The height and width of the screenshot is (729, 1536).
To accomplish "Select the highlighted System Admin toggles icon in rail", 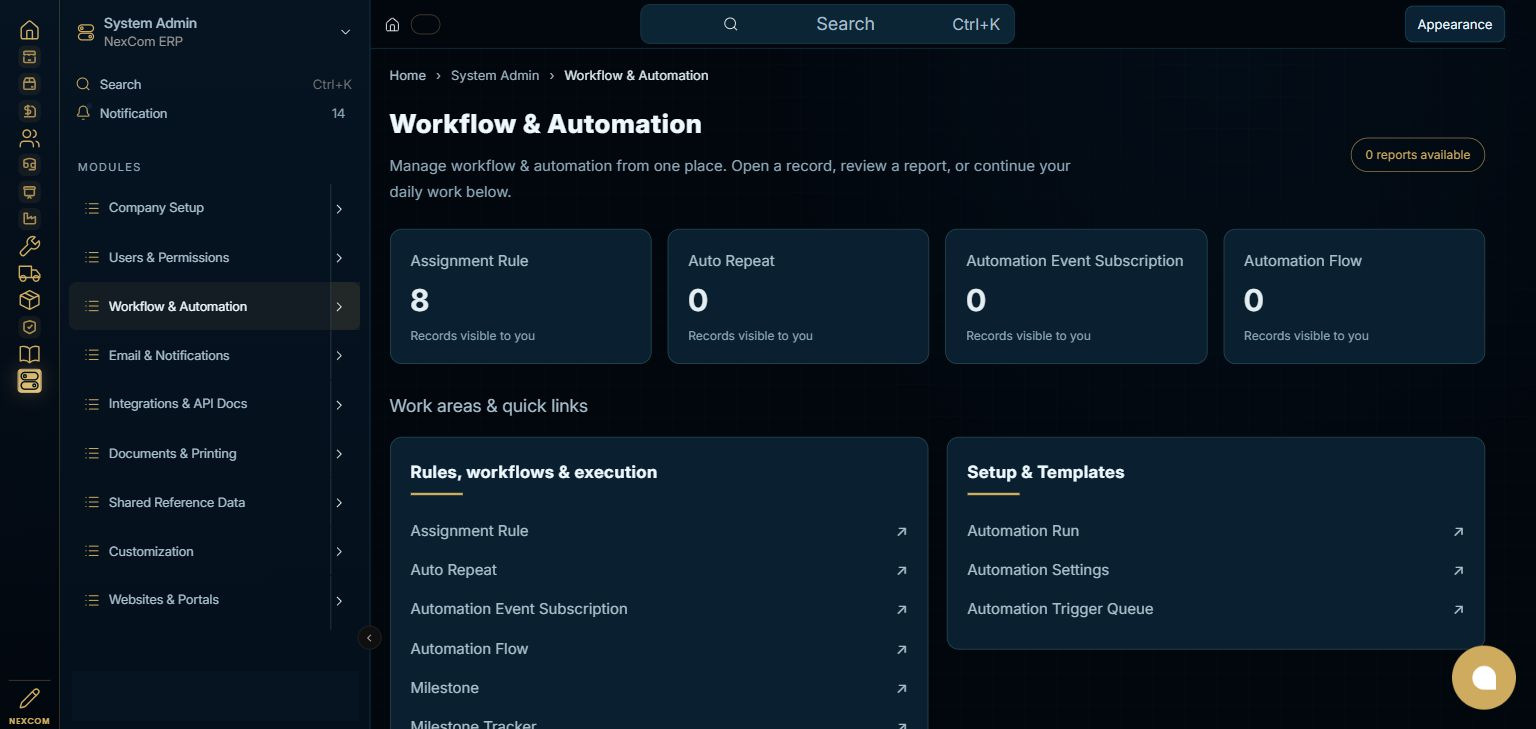I will [x=29, y=381].
